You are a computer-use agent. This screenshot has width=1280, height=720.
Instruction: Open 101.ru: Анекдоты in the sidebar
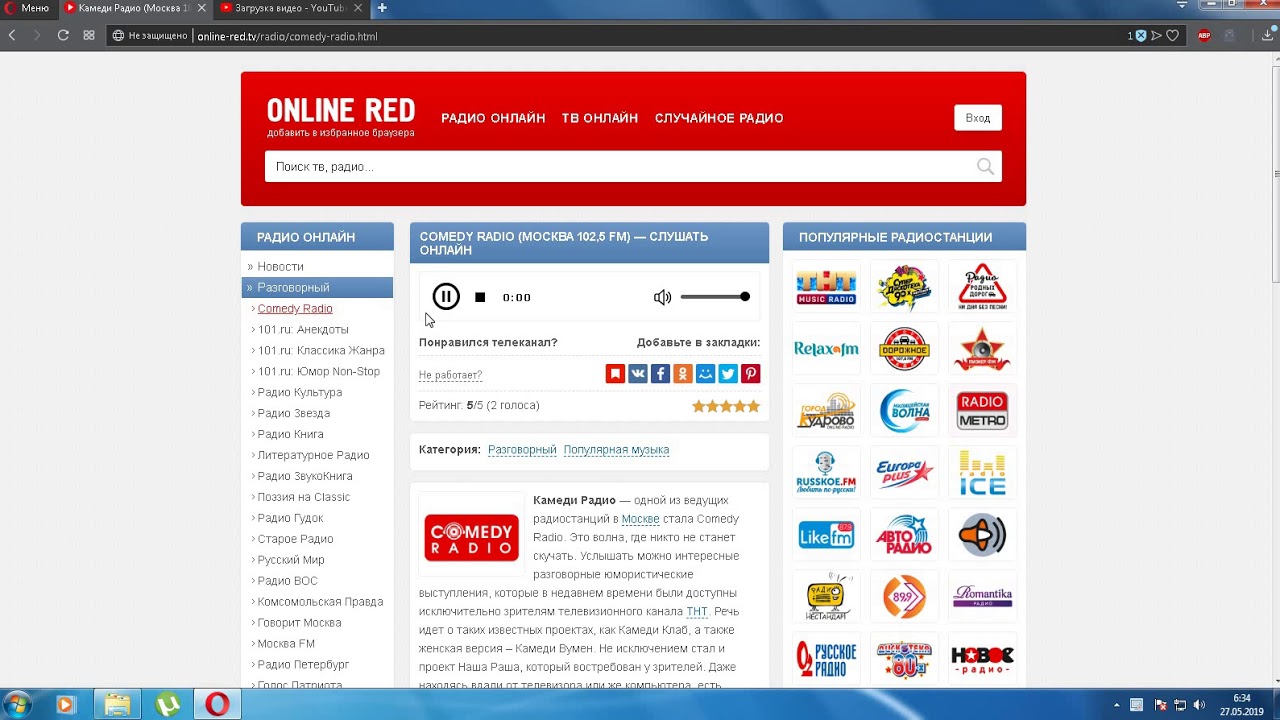[303, 330]
